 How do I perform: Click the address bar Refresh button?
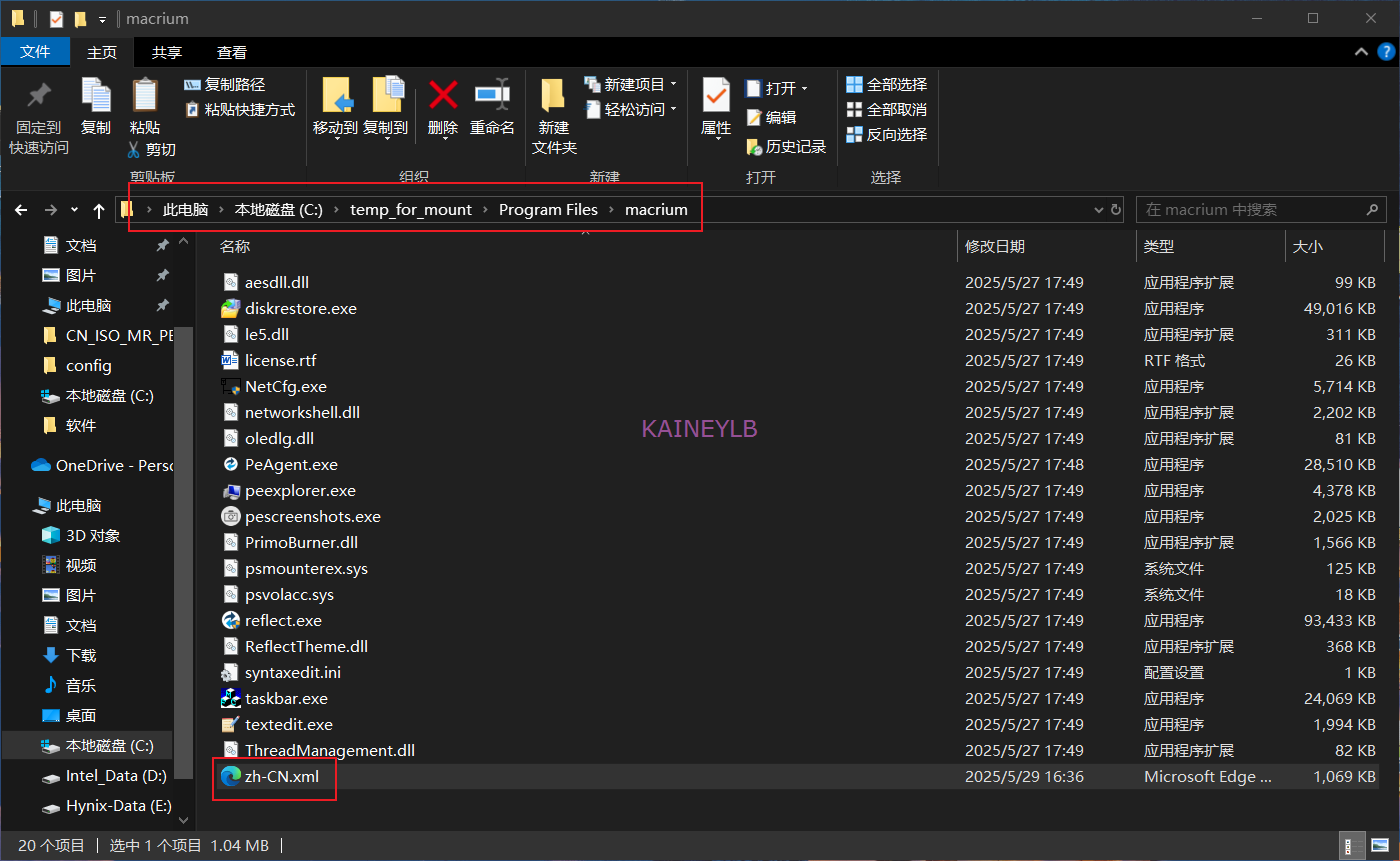pyautogui.click(x=1118, y=210)
